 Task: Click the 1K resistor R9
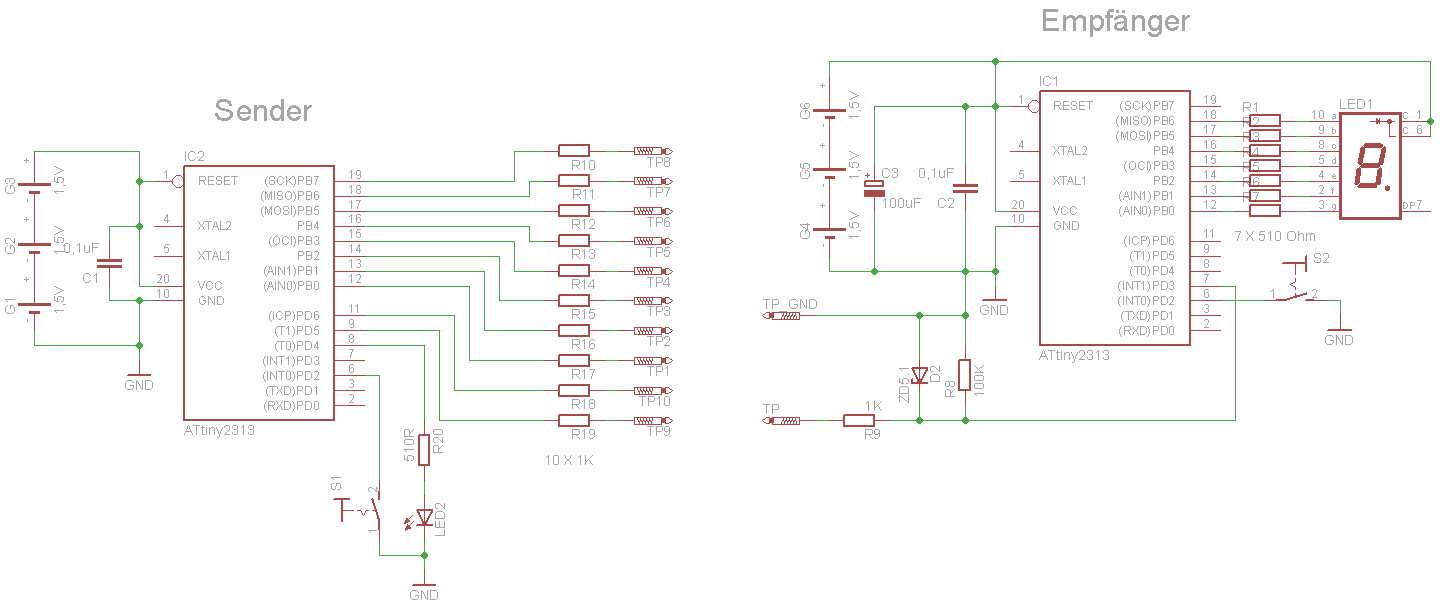click(861, 421)
